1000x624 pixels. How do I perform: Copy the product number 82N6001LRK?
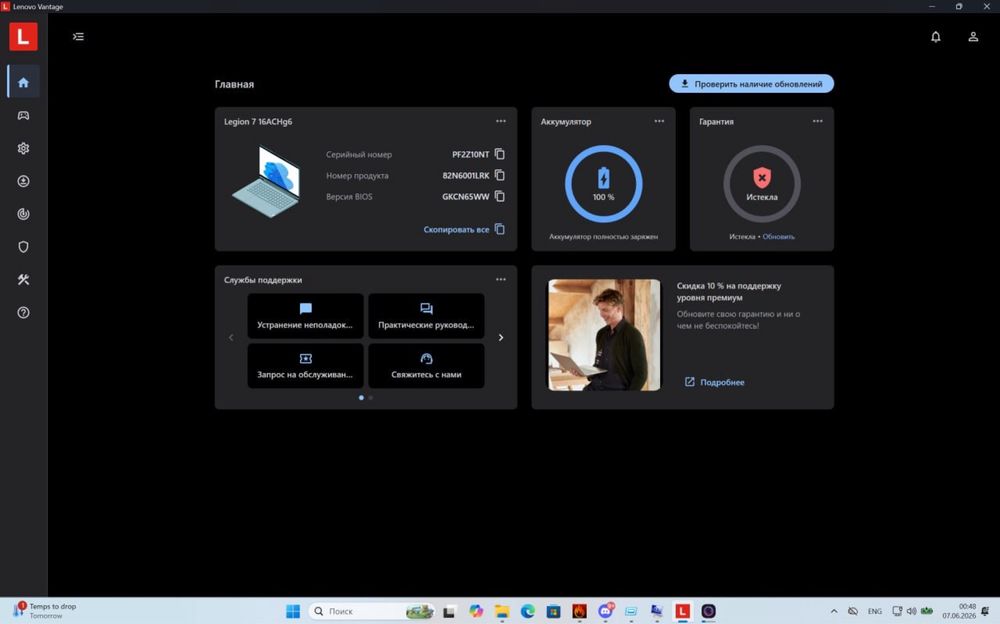(500, 175)
